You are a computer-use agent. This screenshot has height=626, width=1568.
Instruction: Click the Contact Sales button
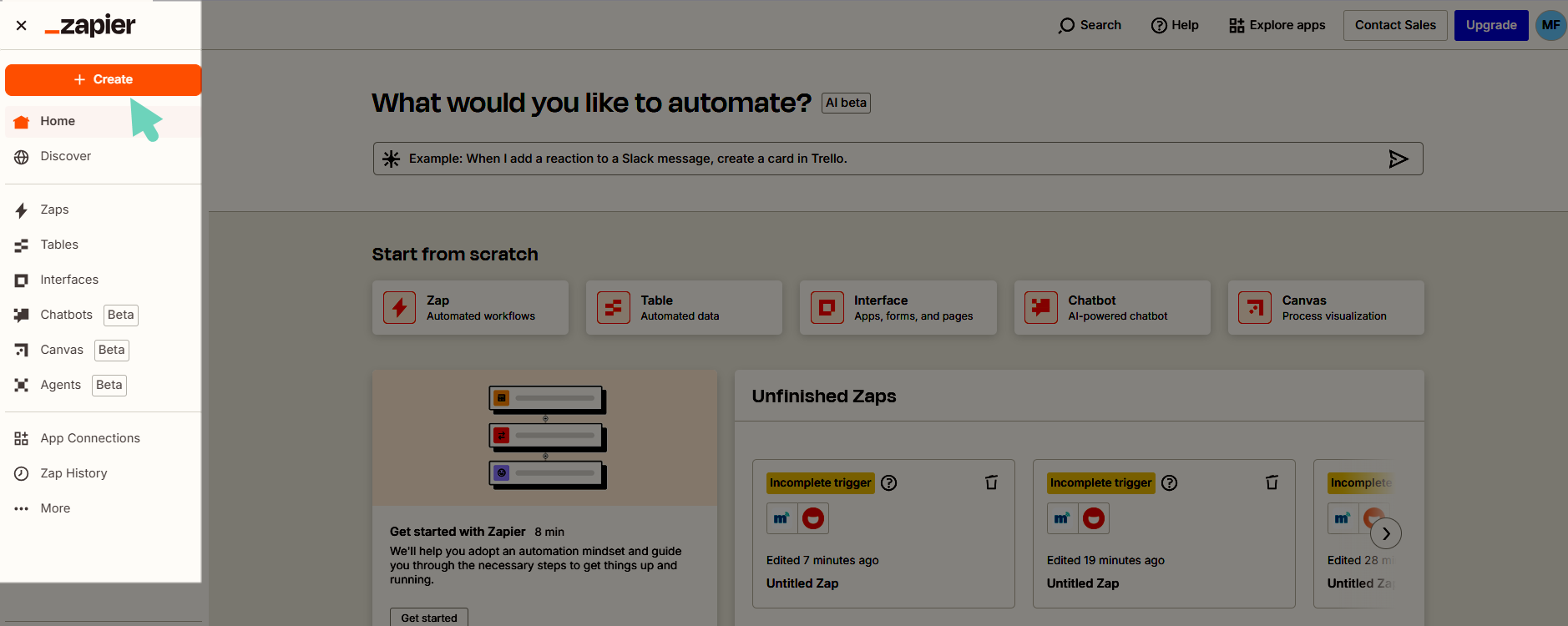click(1395, 25)
